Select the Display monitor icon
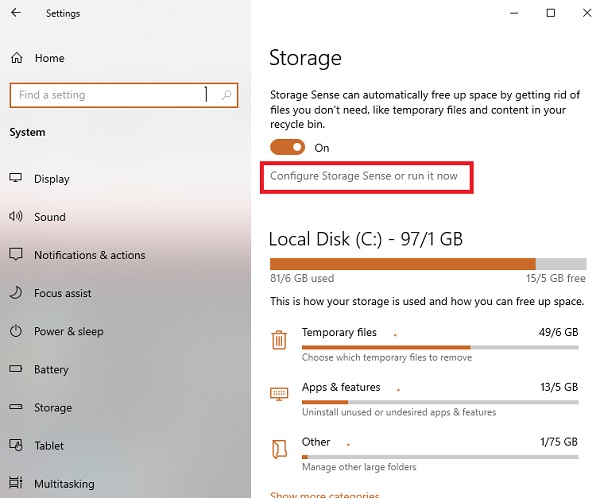The height and width of the screenshot is (498, 600). point(16,178)
